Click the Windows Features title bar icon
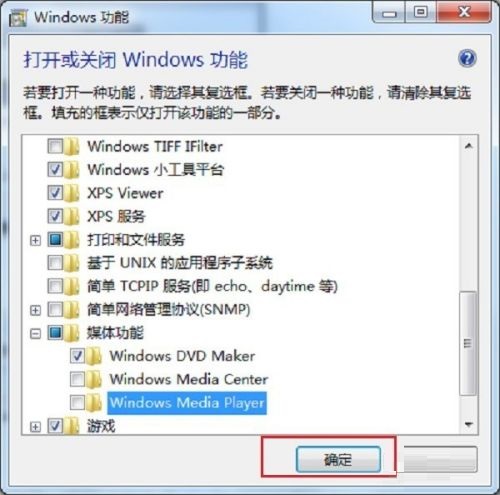Image resolution: width=500 pixels, height=495 pixels. 18,18
